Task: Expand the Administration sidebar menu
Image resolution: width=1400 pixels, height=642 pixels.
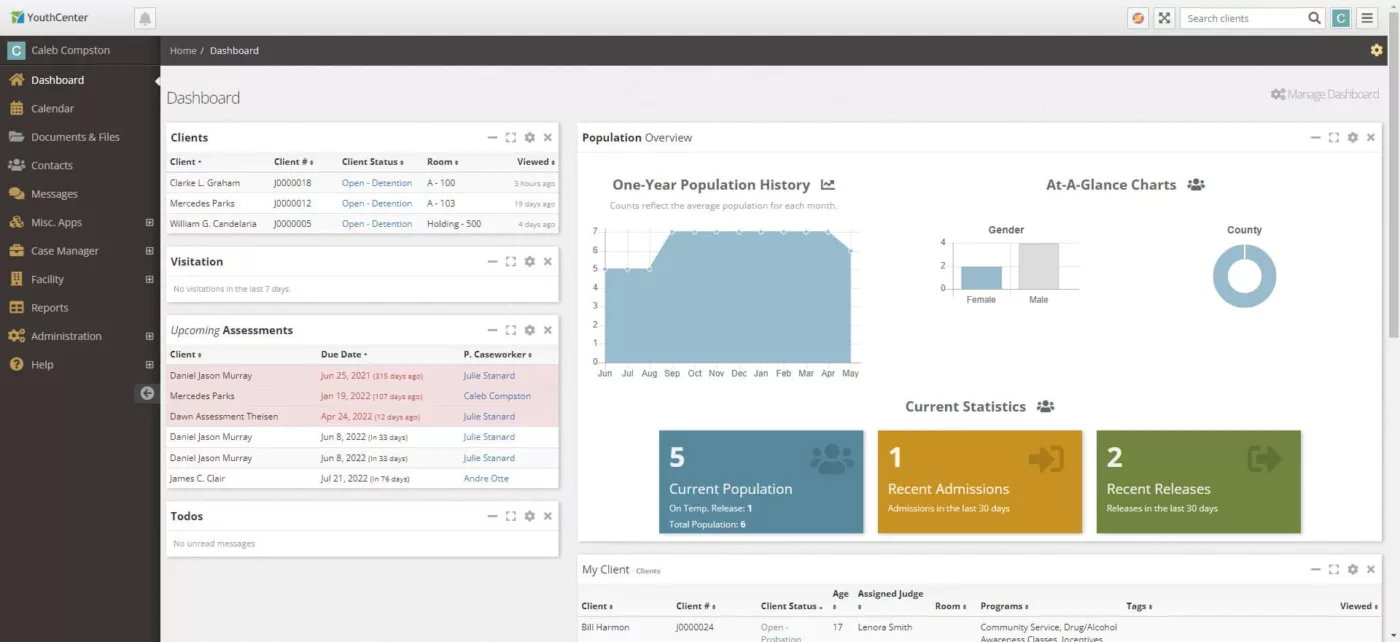Action: (x=149, y=336)
